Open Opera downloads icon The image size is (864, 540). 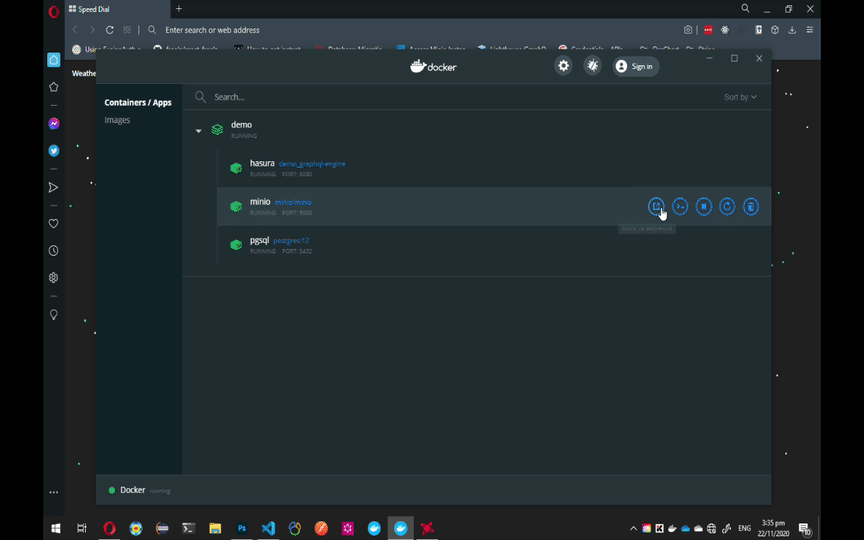pyautogui.click(x=792, y=30)
